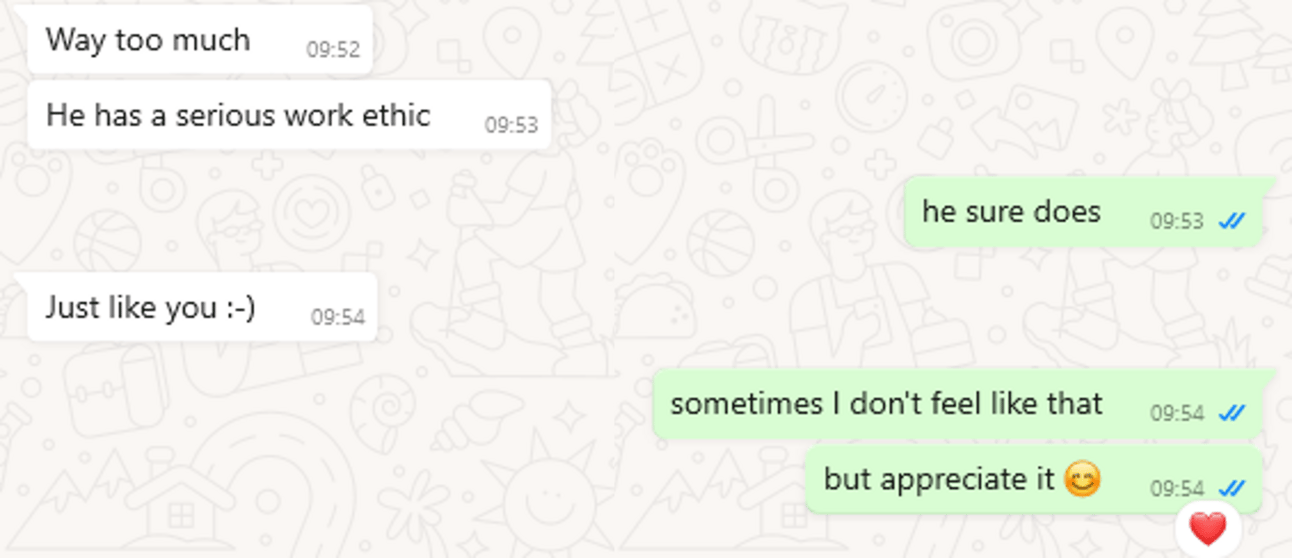Select "sometimes I don't feel like that" bubble

(958, 404)
